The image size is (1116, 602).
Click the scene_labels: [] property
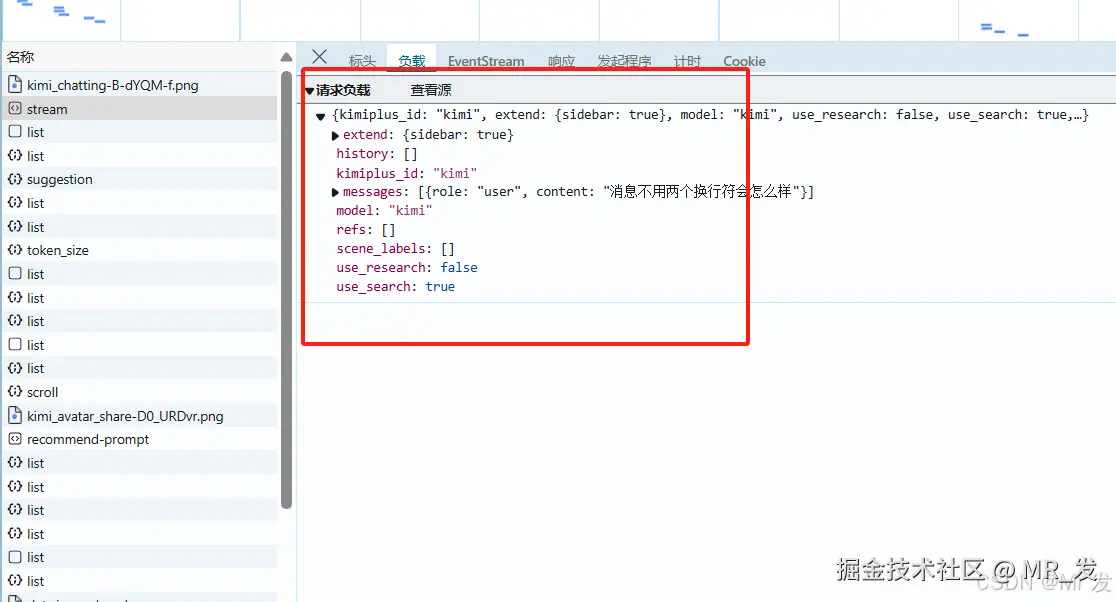tap(395, 248)
